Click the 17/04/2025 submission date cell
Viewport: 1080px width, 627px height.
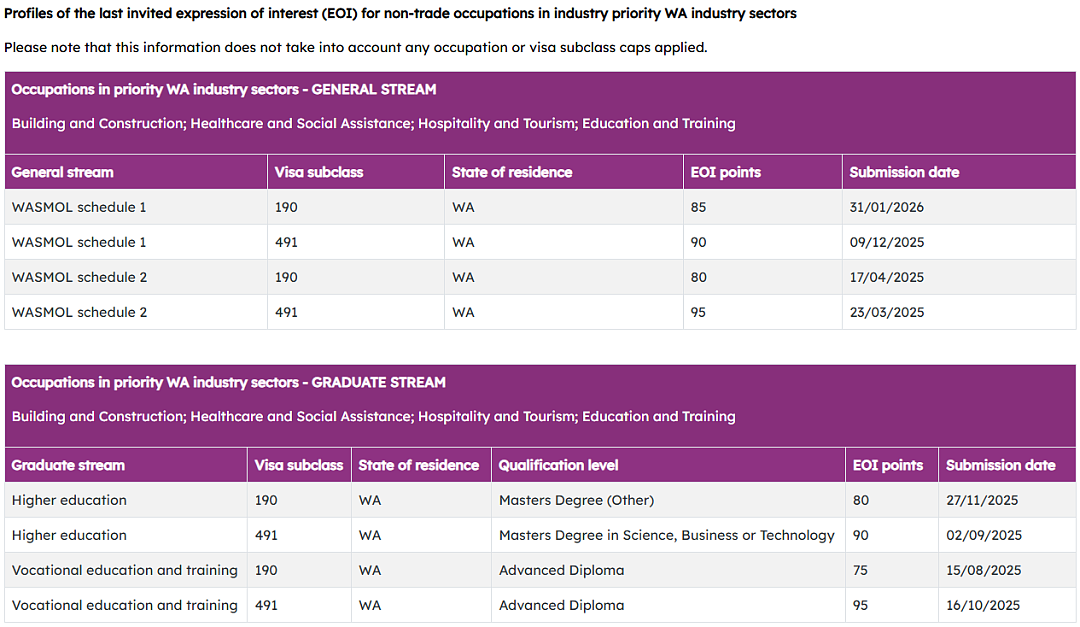[x=959, y=278]
